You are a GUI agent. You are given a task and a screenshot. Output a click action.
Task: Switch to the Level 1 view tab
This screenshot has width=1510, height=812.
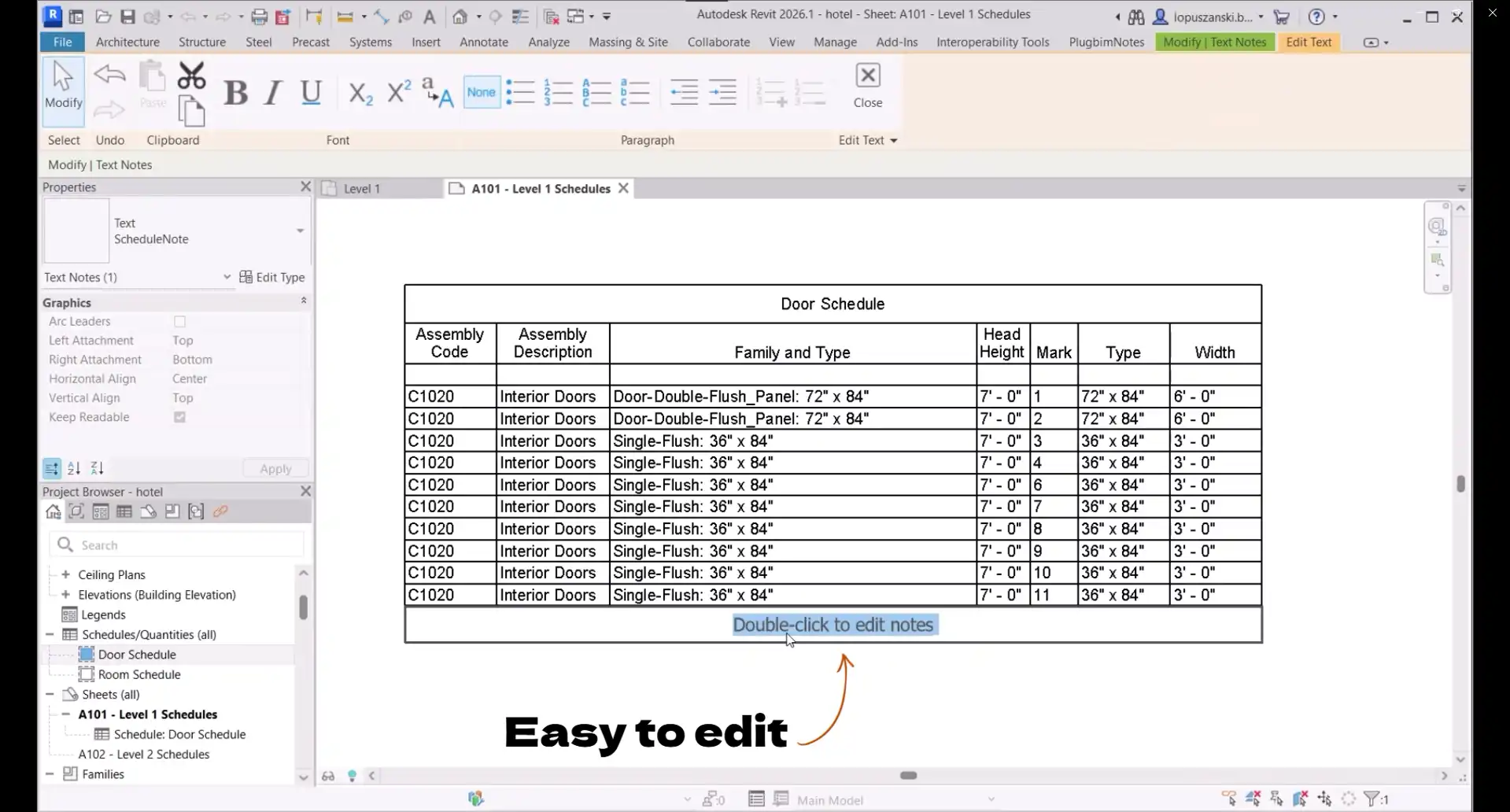361,189
